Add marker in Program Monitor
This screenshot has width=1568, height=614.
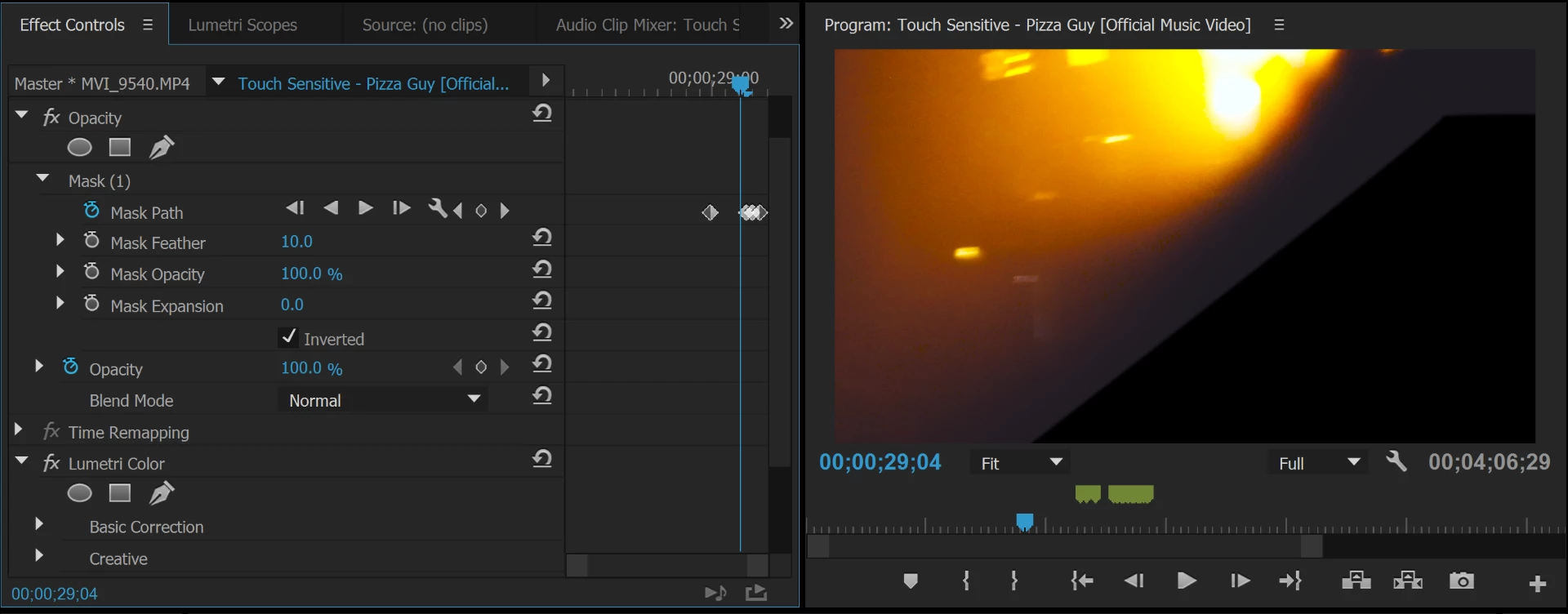(911, 581)
